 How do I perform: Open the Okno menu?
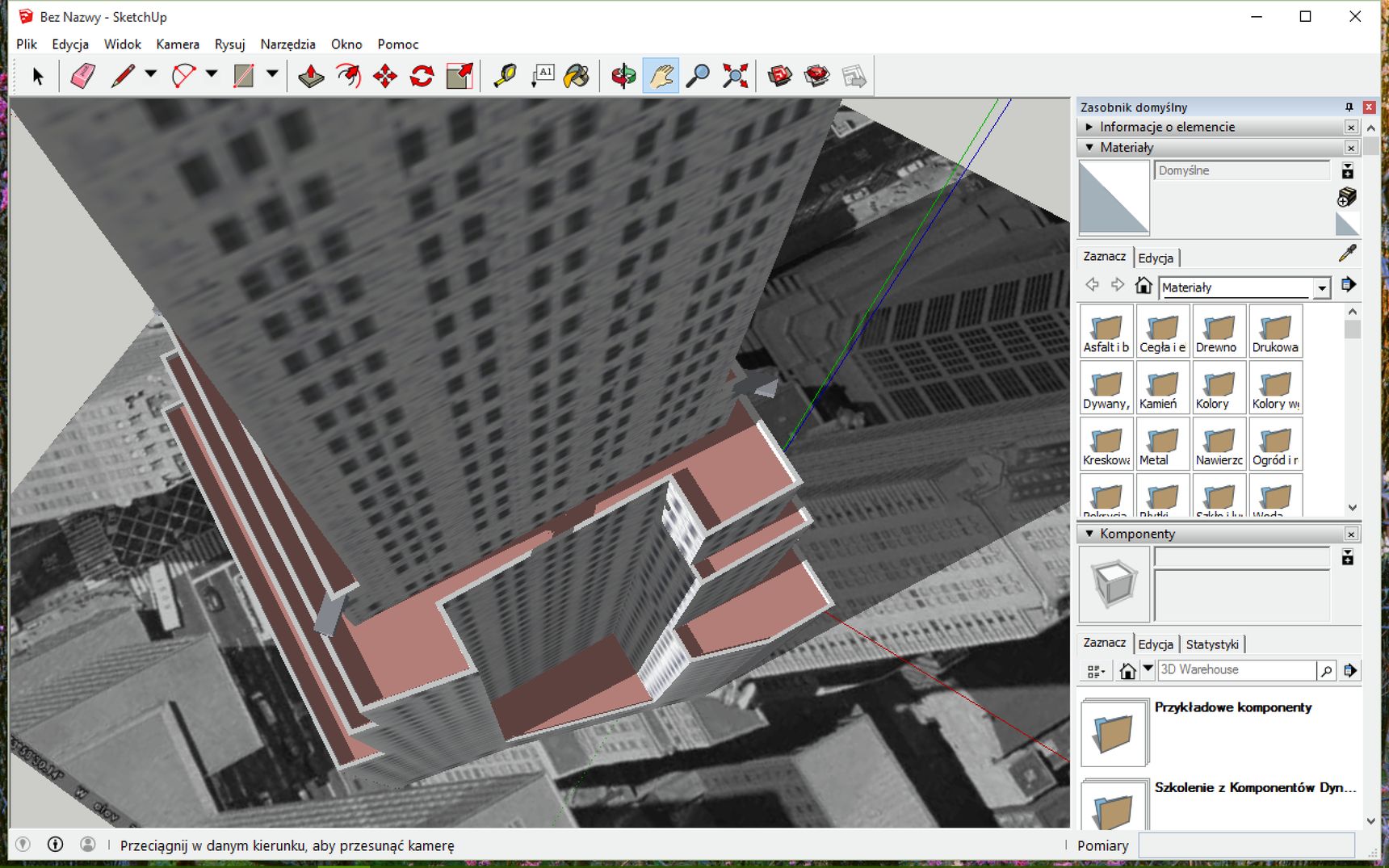point(346,44)
